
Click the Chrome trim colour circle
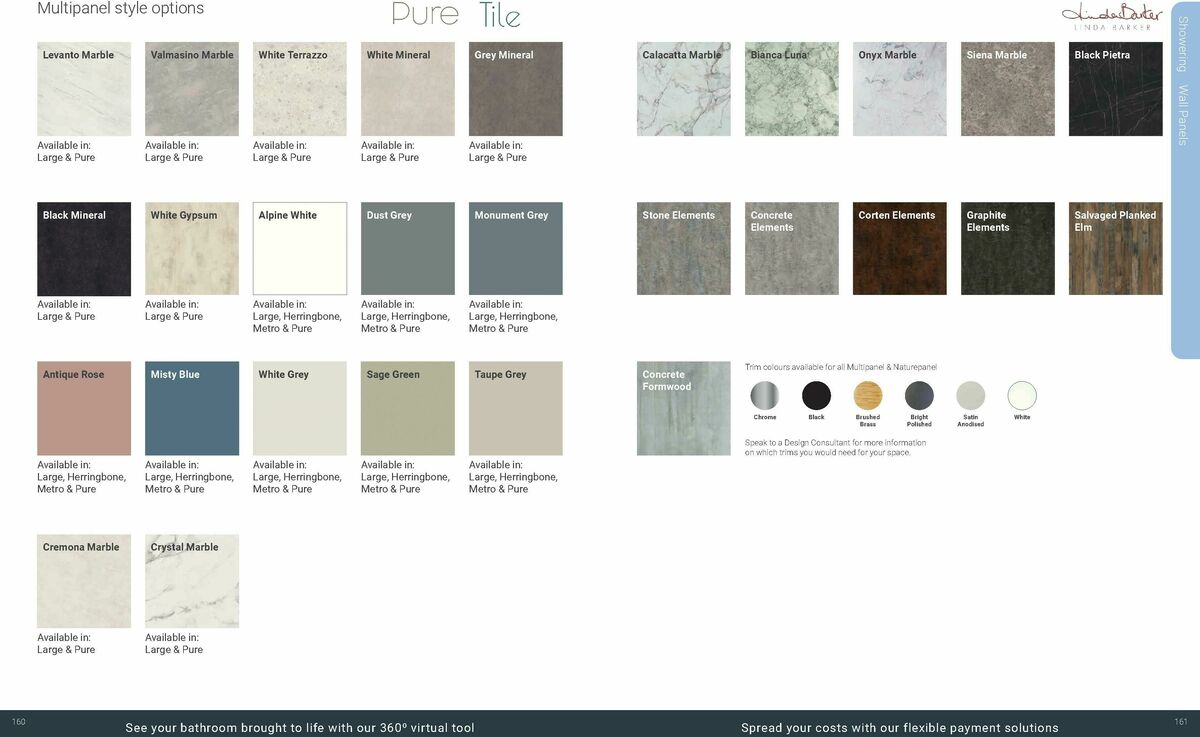765,396
